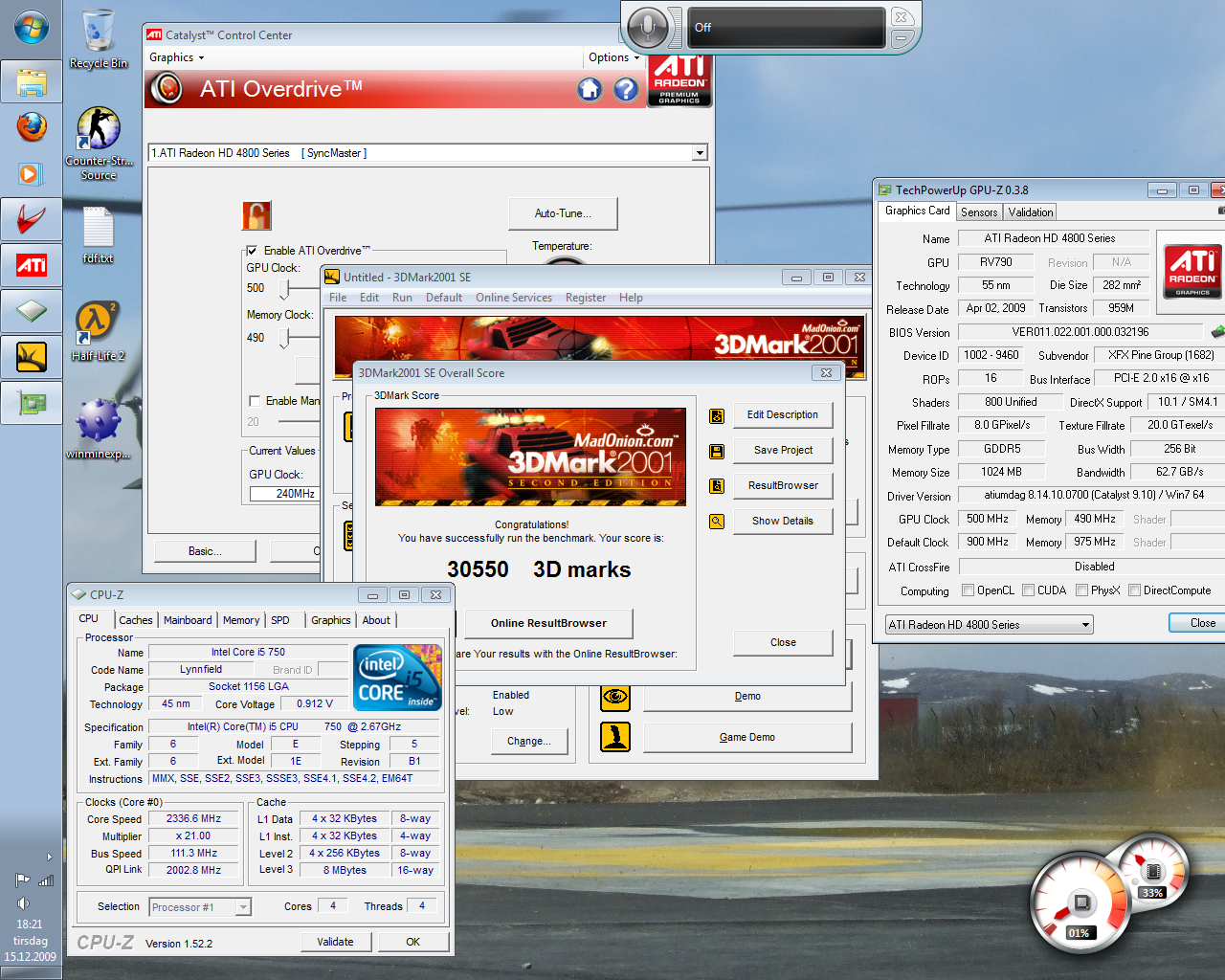Click the current GPU Clock 240MHz field

point(284,494)
